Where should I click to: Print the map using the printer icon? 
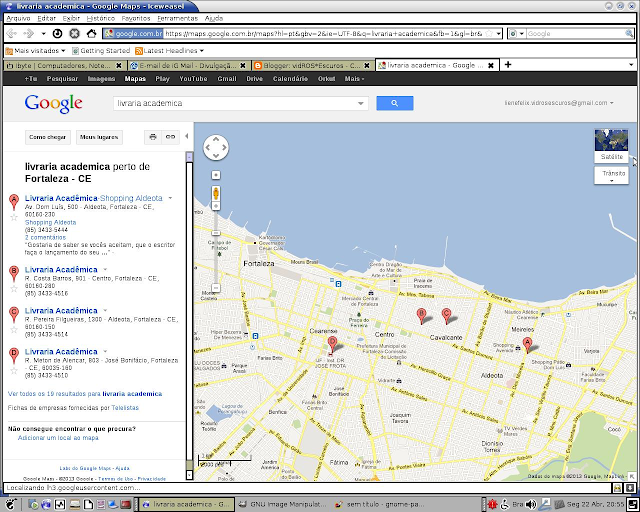153,137
